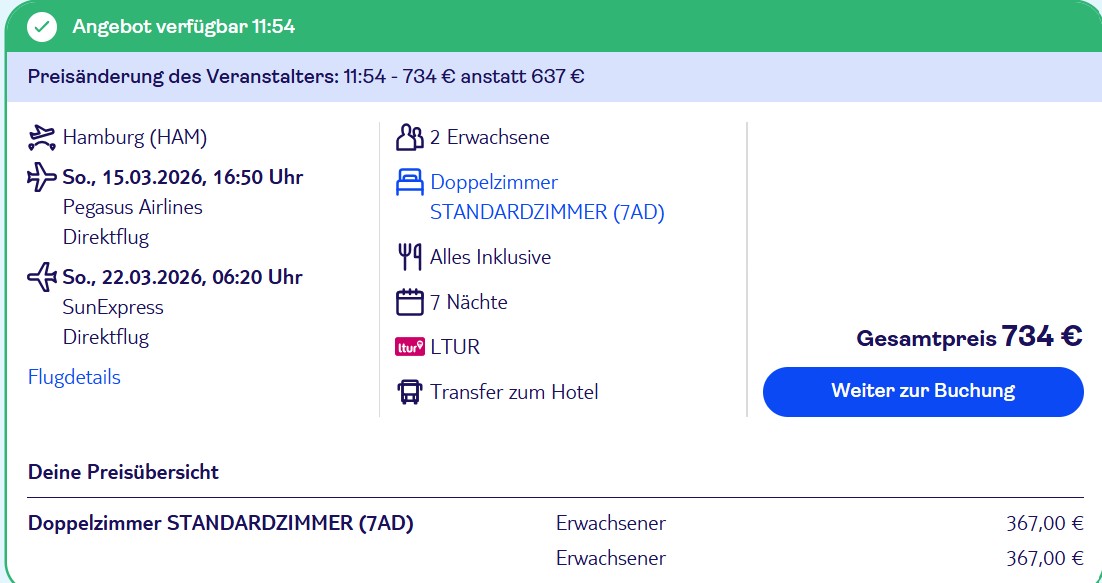This screenshot has width=1102, height=583.
Task: Click the Gesamtpreis 734 € total
Action: pyautogui.click(x=969, y=337)
